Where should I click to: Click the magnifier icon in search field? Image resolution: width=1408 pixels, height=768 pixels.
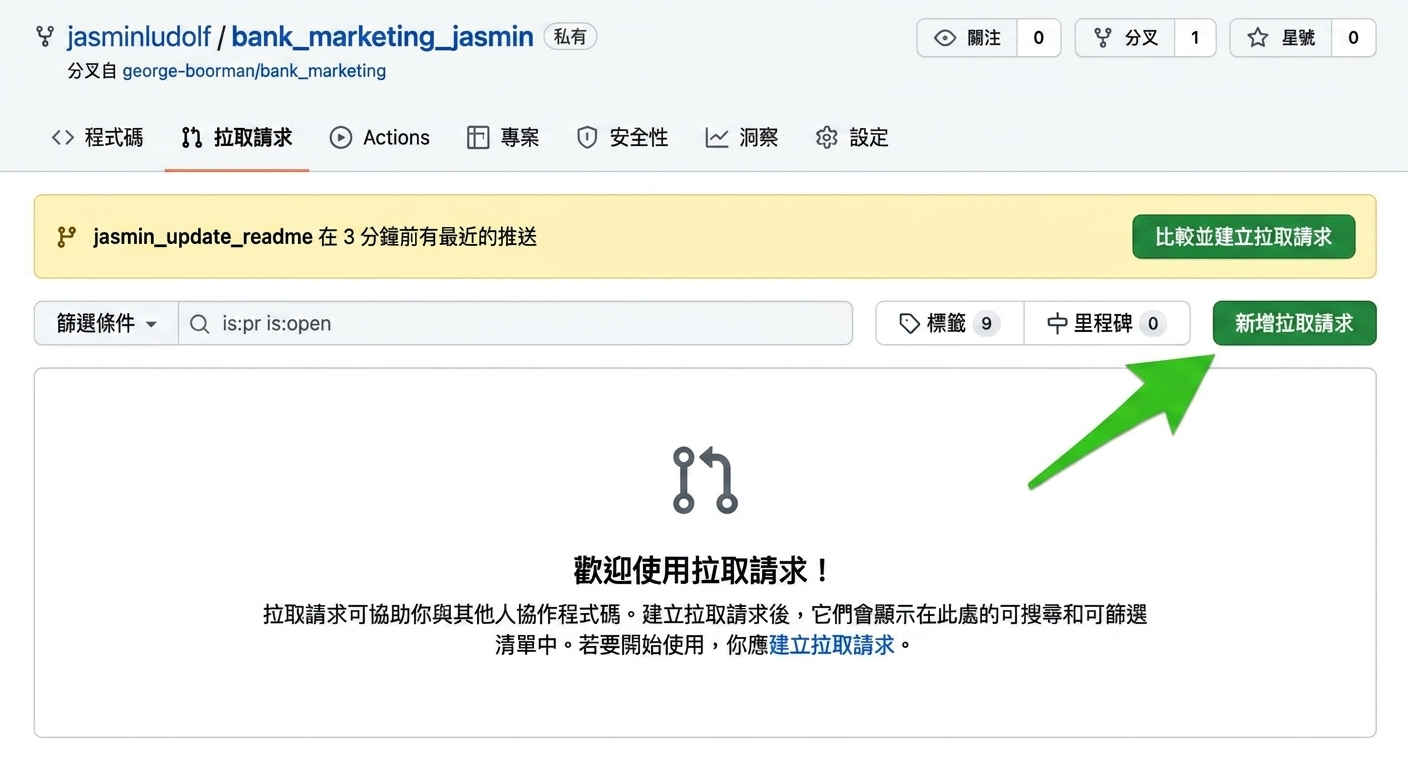click(x=200, y=324)
